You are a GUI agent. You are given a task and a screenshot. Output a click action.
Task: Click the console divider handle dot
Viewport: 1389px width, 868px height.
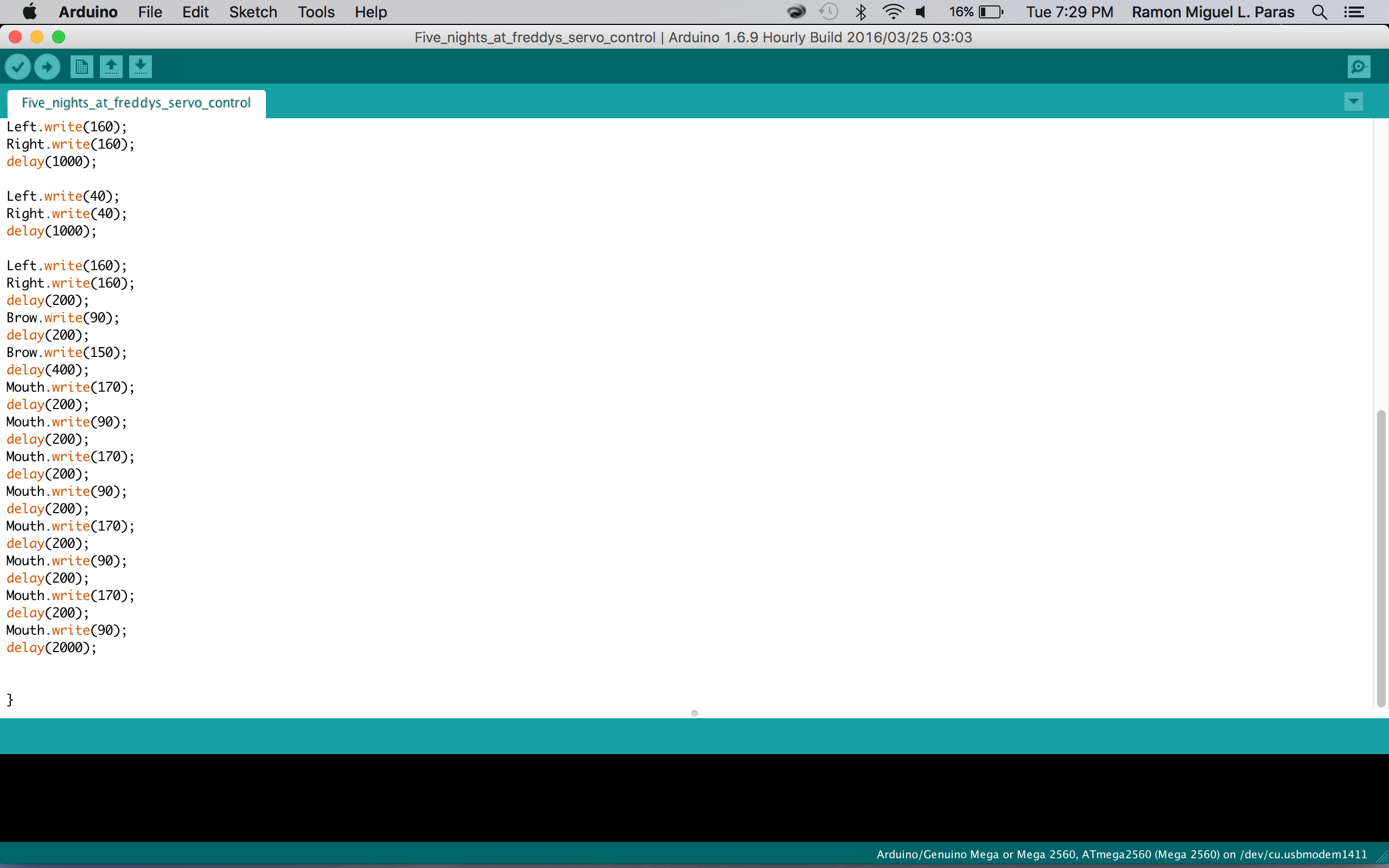coord(694,713)
